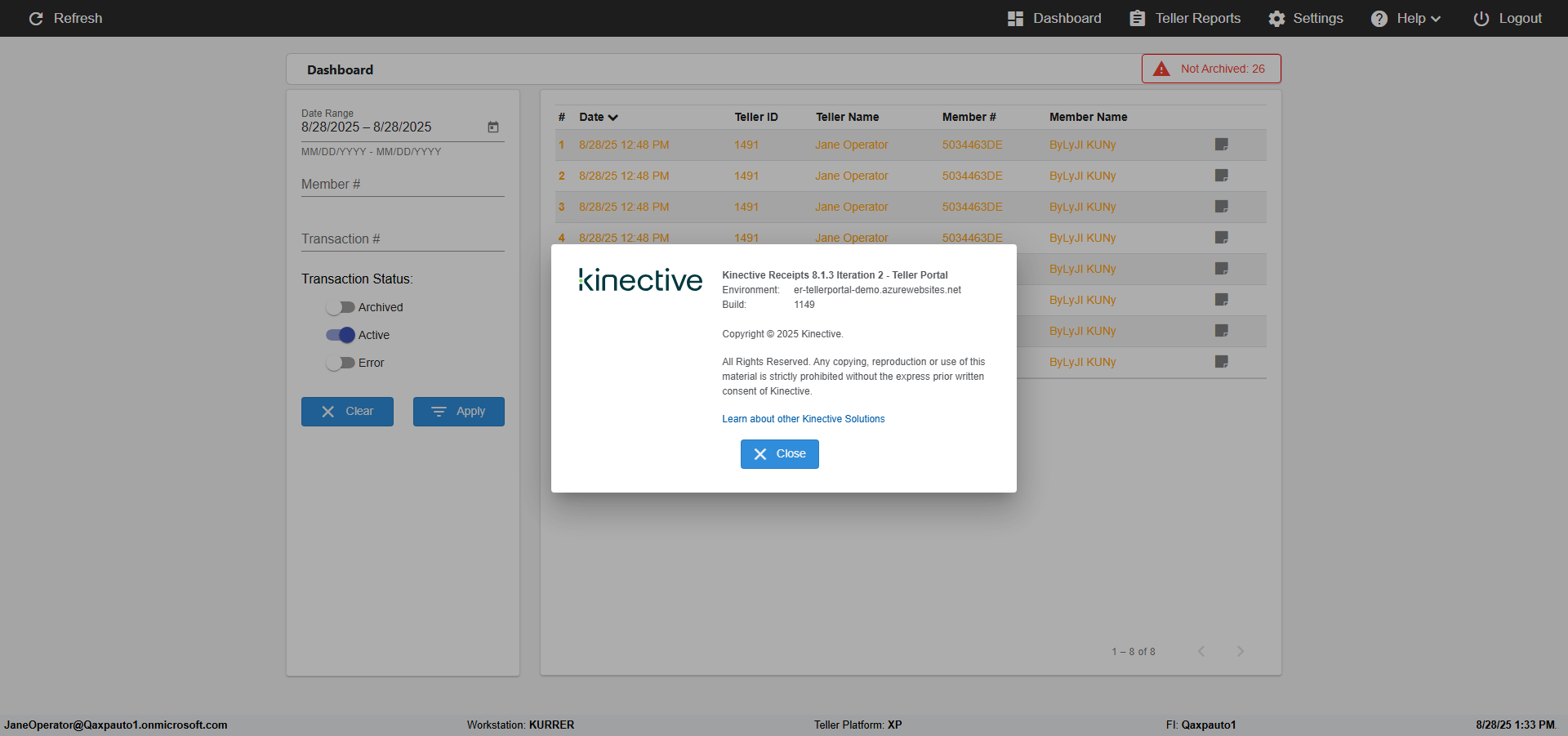
Task: Refresh the page with the Refresh button
Action: [x=65, y=18]
